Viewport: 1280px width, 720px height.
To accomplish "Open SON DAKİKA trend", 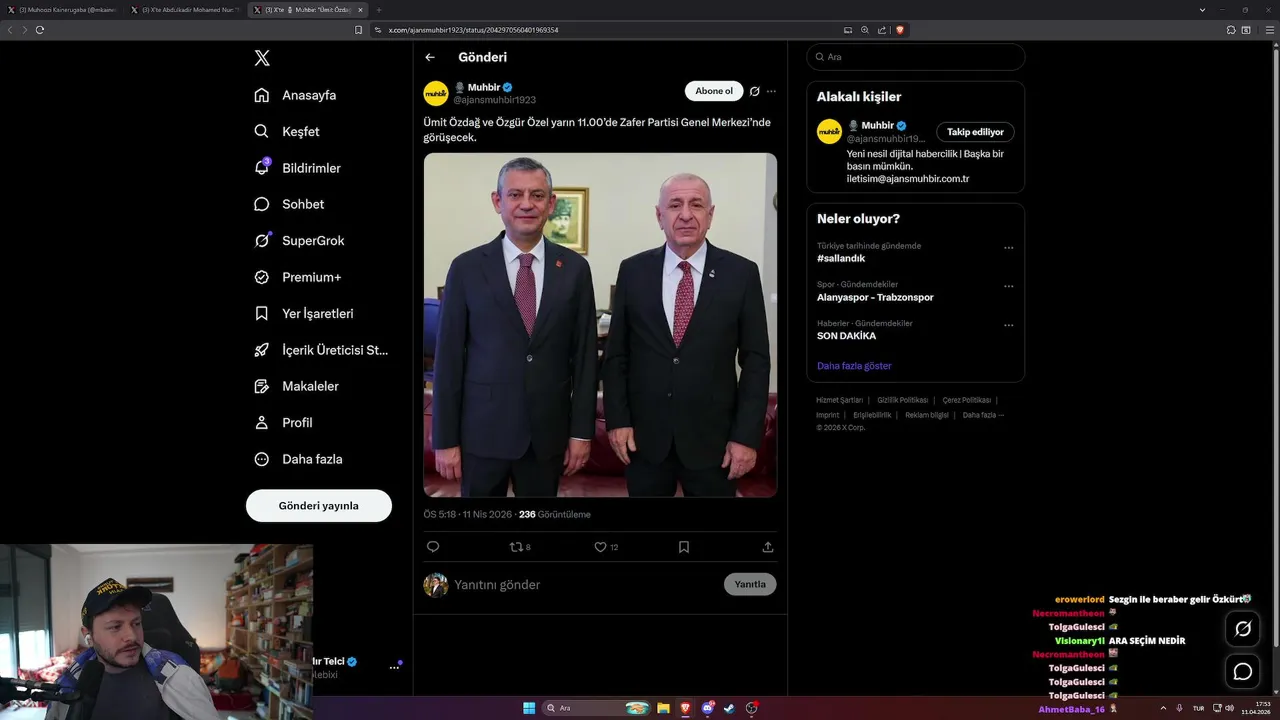I will 846,336.
